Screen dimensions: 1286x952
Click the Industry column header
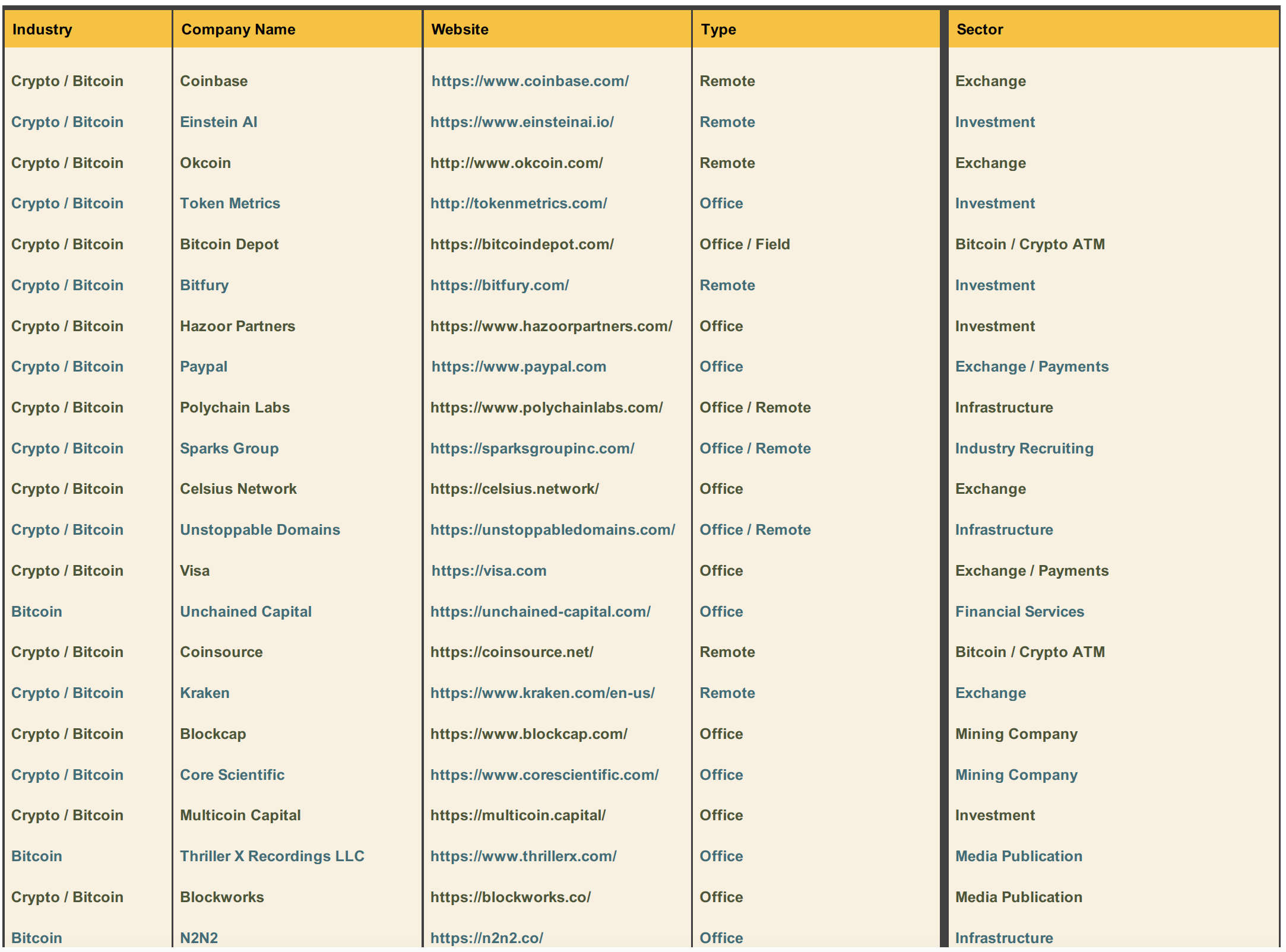coord(88,29)
